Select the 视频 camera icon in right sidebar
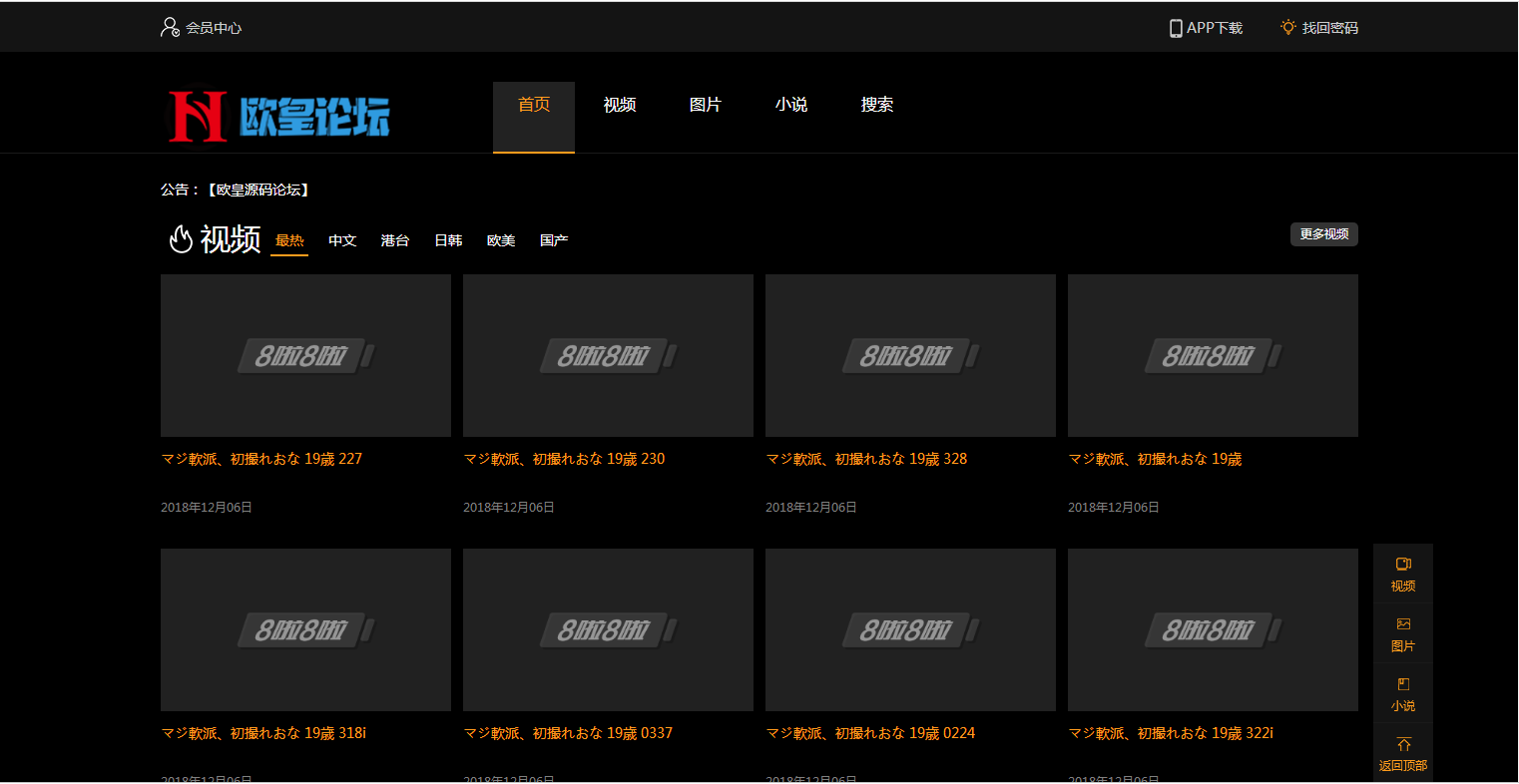Viewport: 1519px width, 784px height. pos(1403,565)
